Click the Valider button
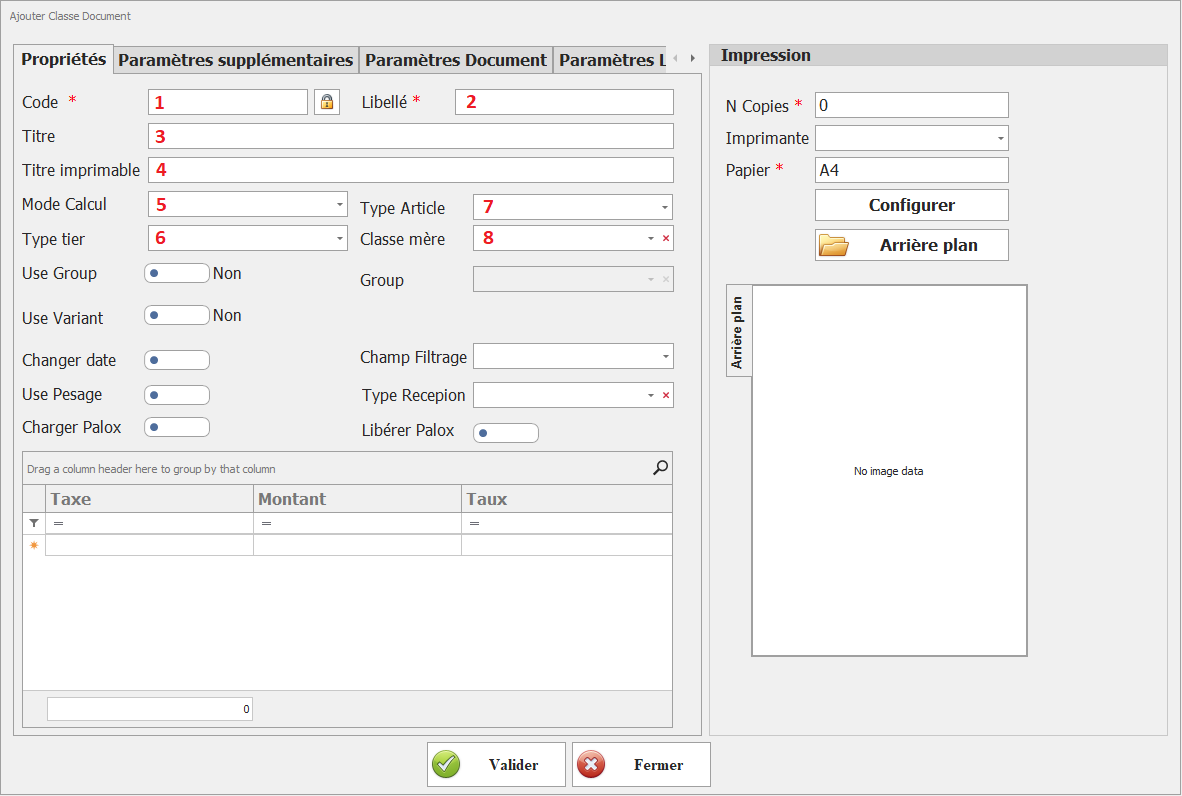The image size is (1182, 796). [x=496, y=765]
